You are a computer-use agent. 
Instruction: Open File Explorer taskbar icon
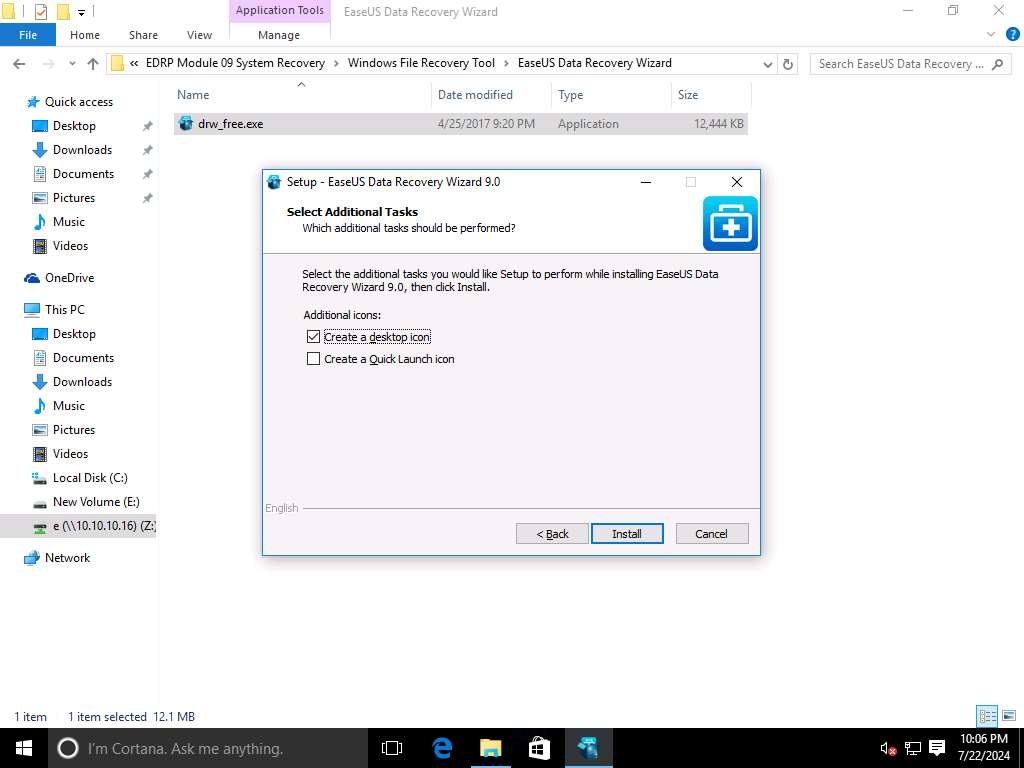[x=490, y=748]
